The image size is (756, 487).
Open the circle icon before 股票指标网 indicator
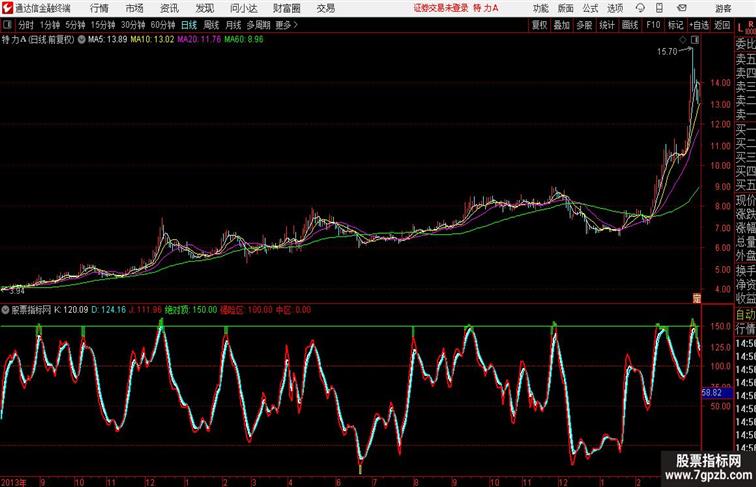(5, 310)
